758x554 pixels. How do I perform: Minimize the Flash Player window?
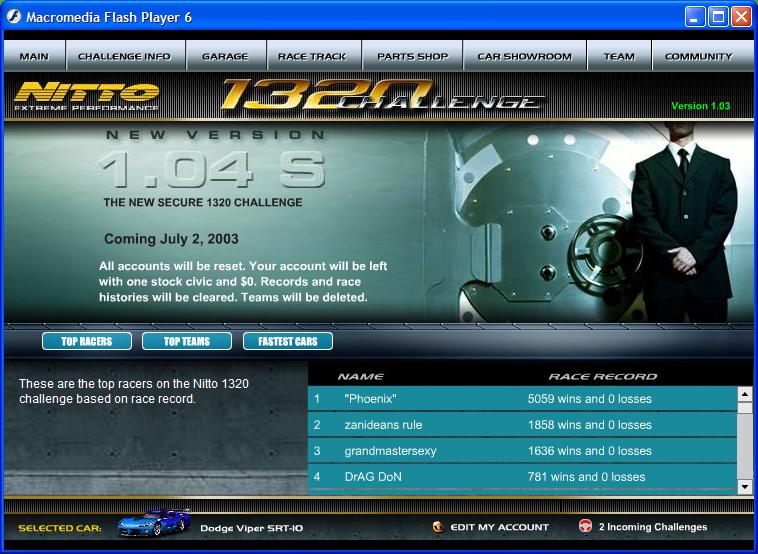click(x=695, y=17)
